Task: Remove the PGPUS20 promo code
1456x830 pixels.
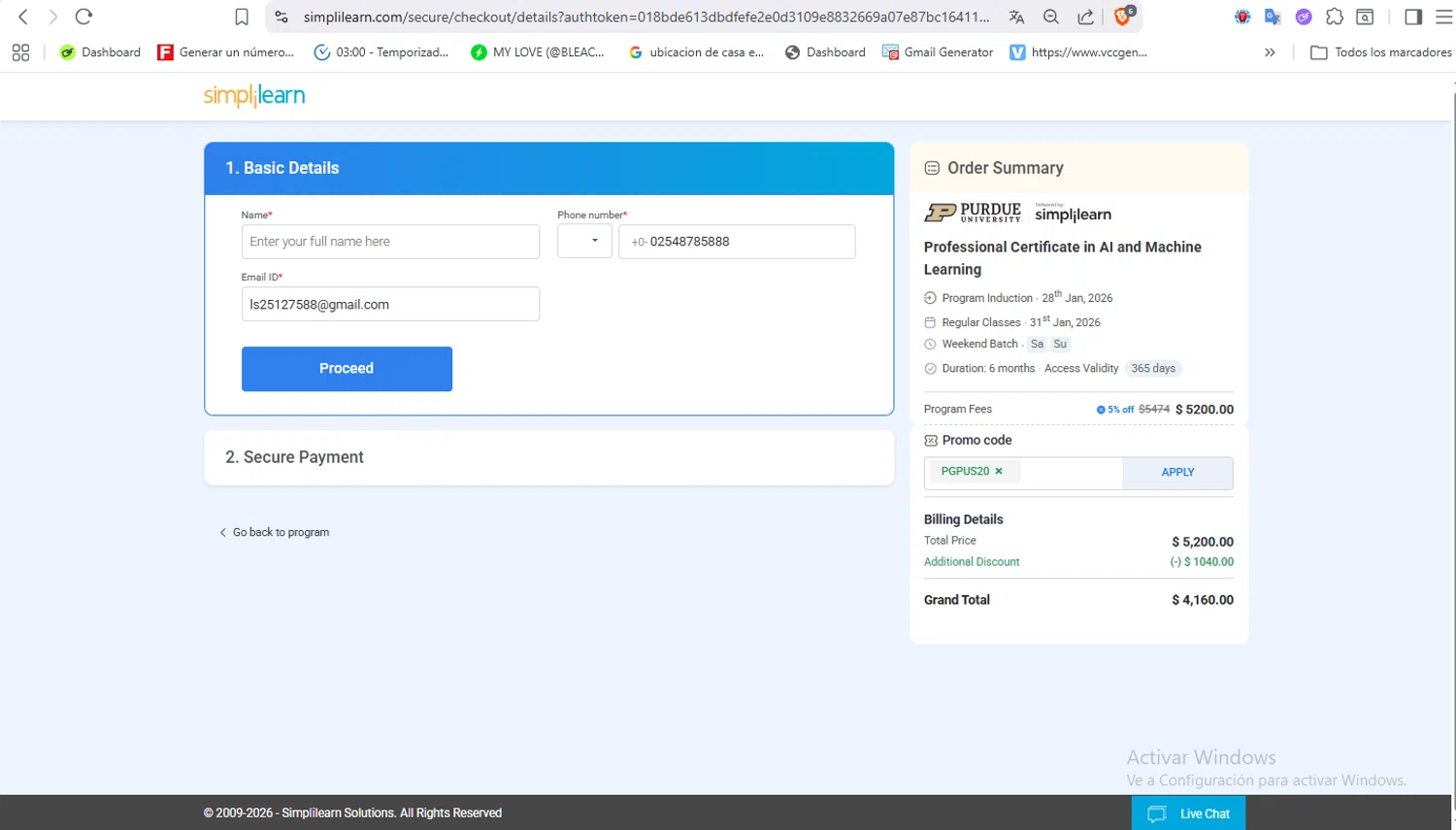Action: [998, 471]
